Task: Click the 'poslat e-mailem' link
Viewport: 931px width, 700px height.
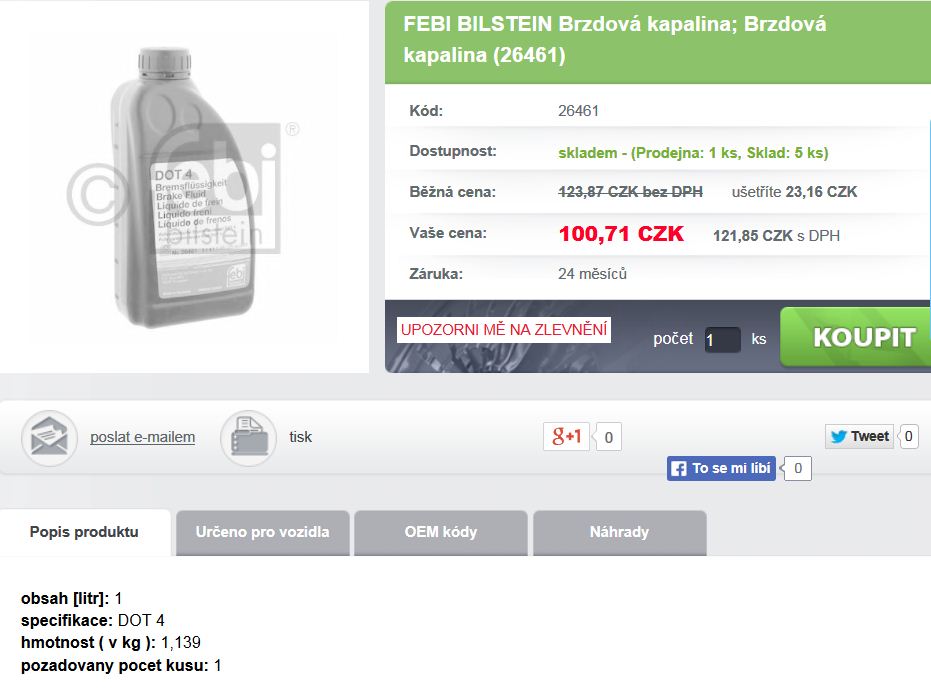Action: click(x=142, y=437)
